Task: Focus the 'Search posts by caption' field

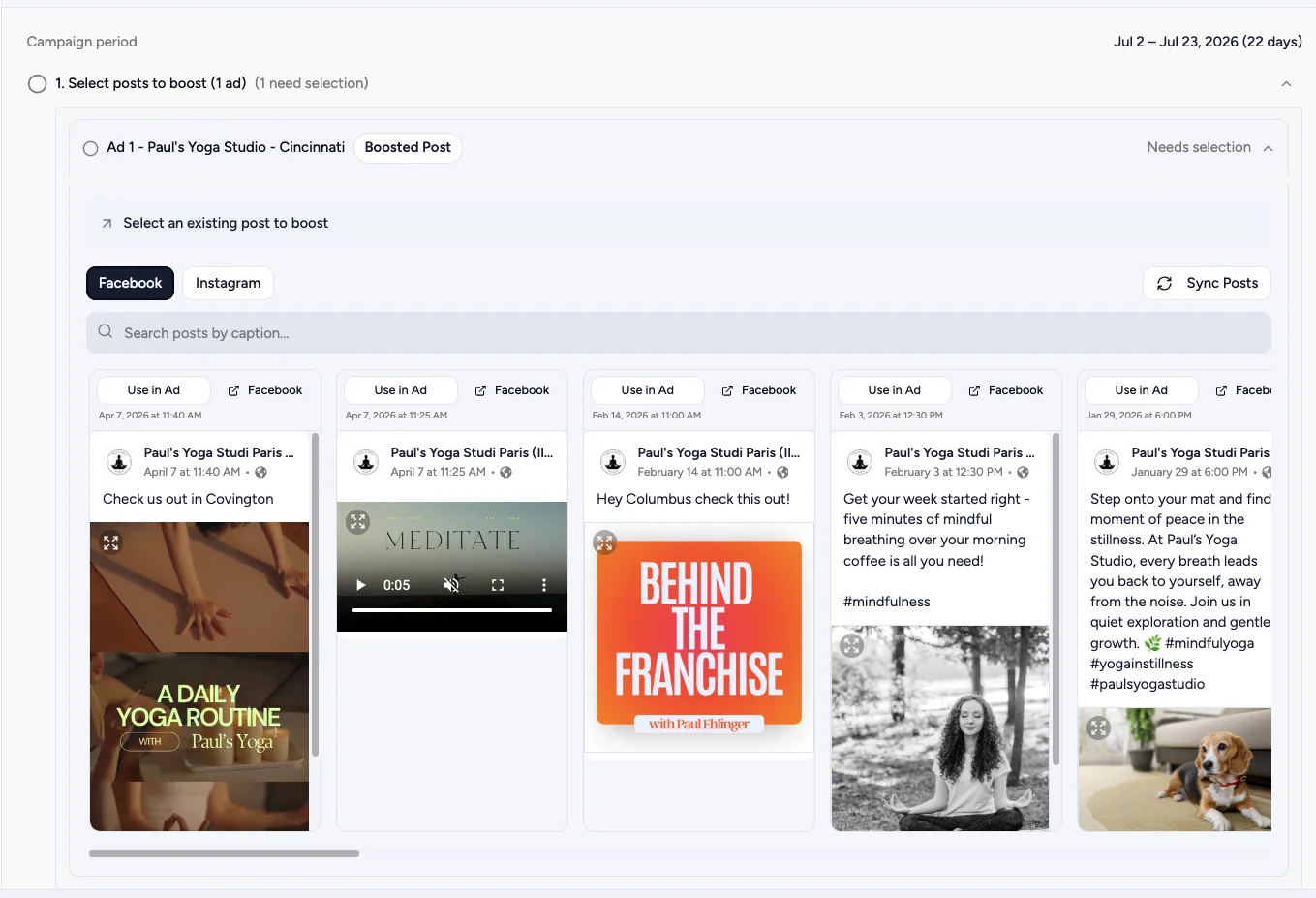Action: [x=679, y=333]
